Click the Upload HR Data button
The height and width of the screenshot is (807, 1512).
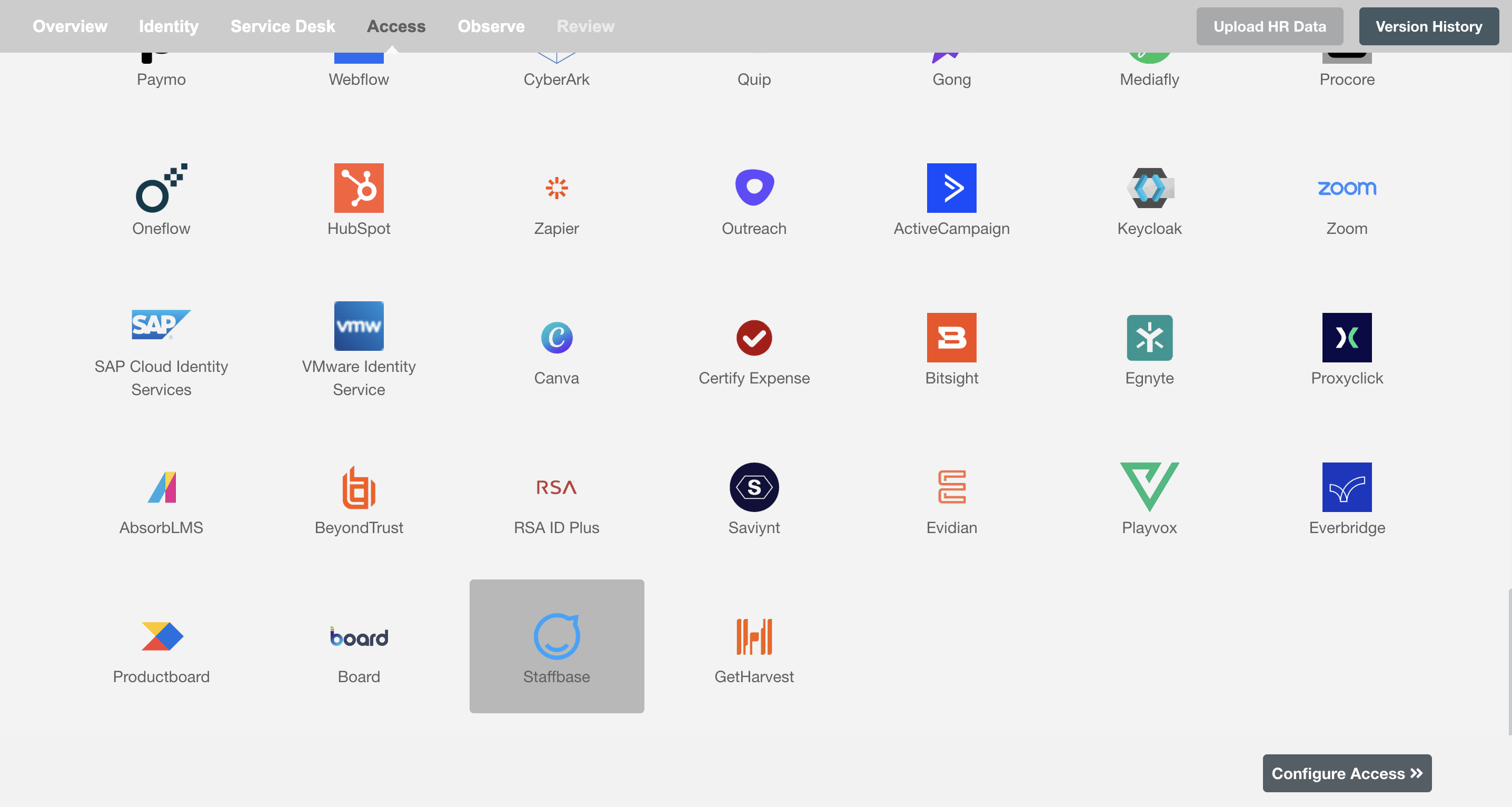(x=1270, y=26)
